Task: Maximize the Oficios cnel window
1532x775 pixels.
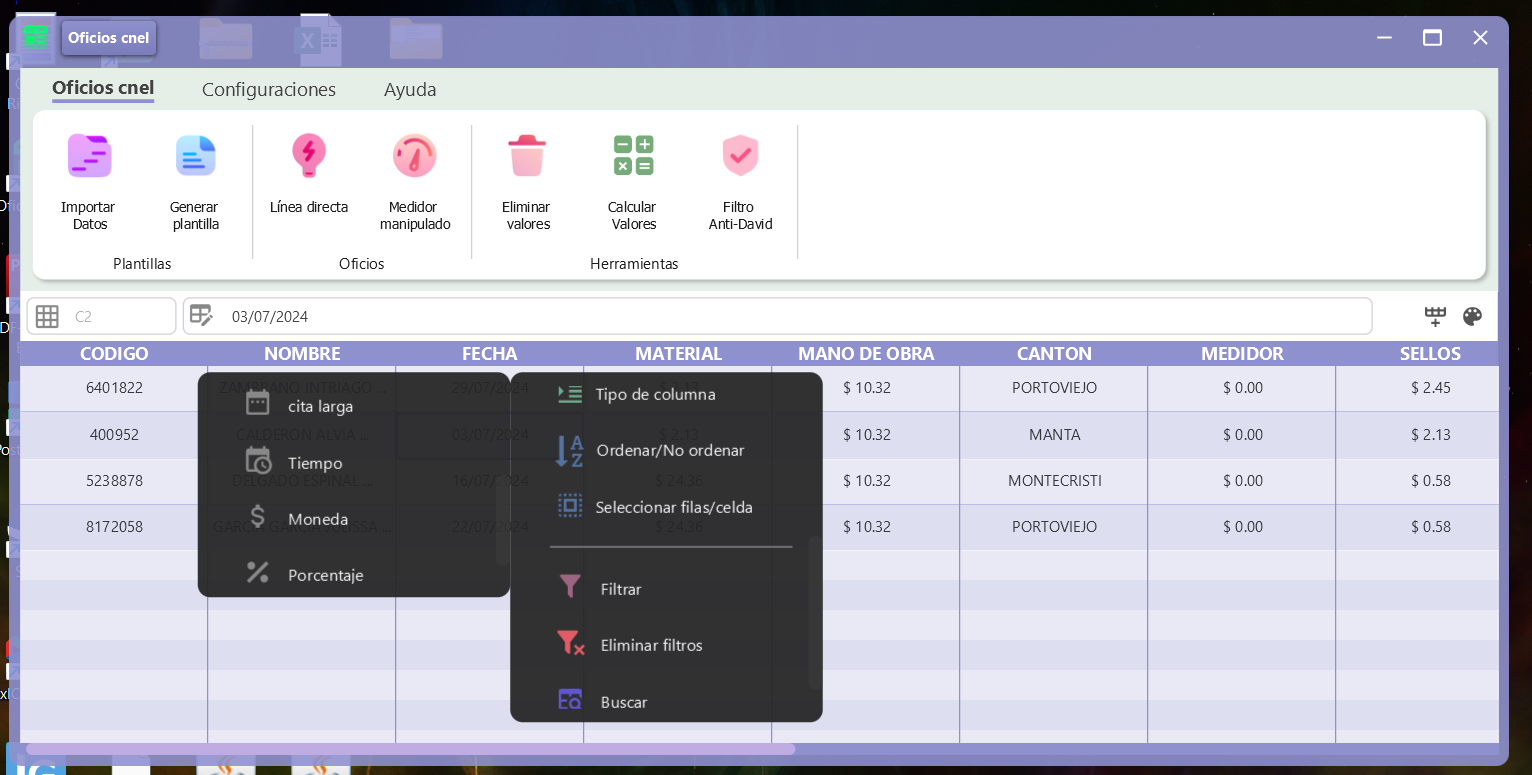Action: tap(1432, 38)
